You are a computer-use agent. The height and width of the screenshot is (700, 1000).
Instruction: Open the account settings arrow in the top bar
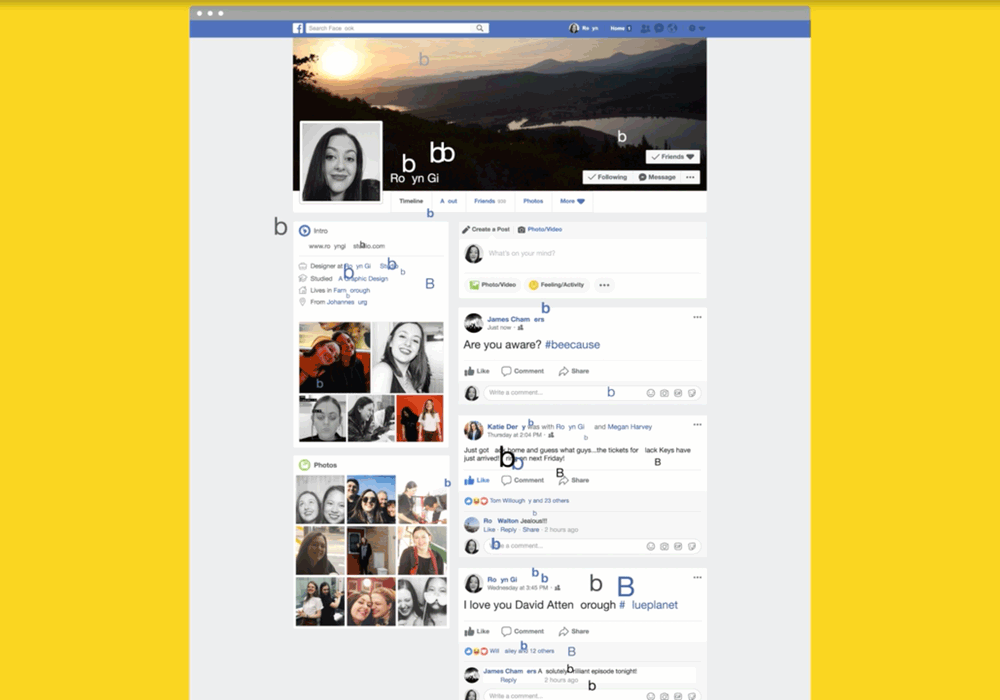coord(700,28)
